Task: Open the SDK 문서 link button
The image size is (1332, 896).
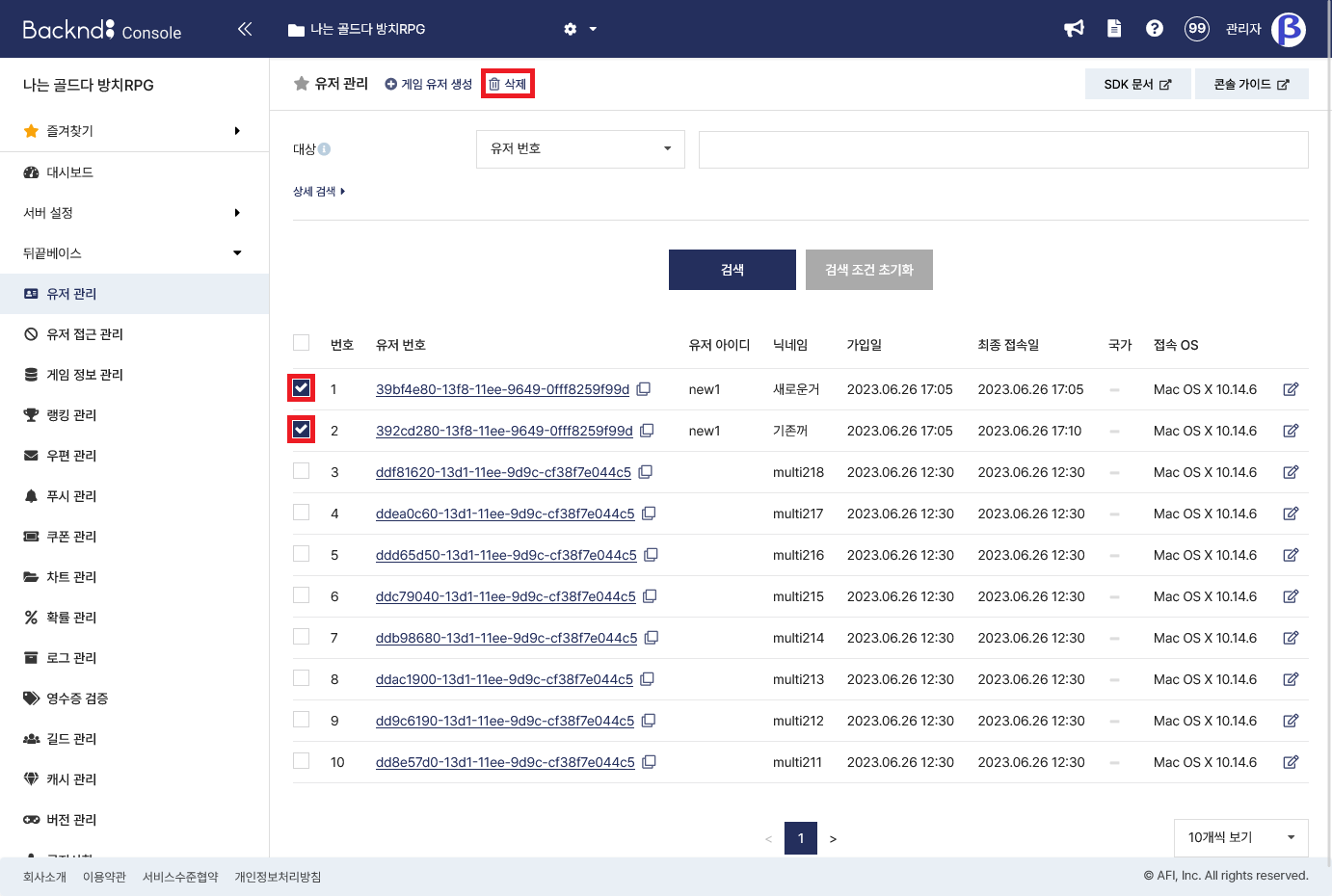Action: pyautogui.click(x=1138, y=84)
